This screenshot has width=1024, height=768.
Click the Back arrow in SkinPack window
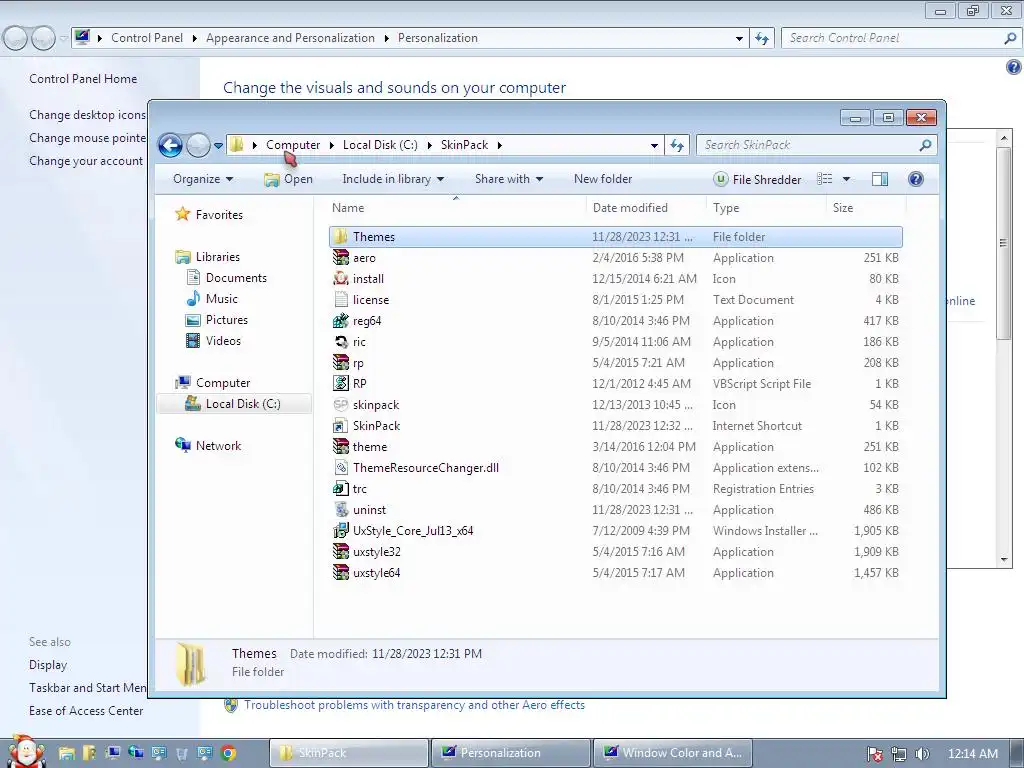point(170,145)
